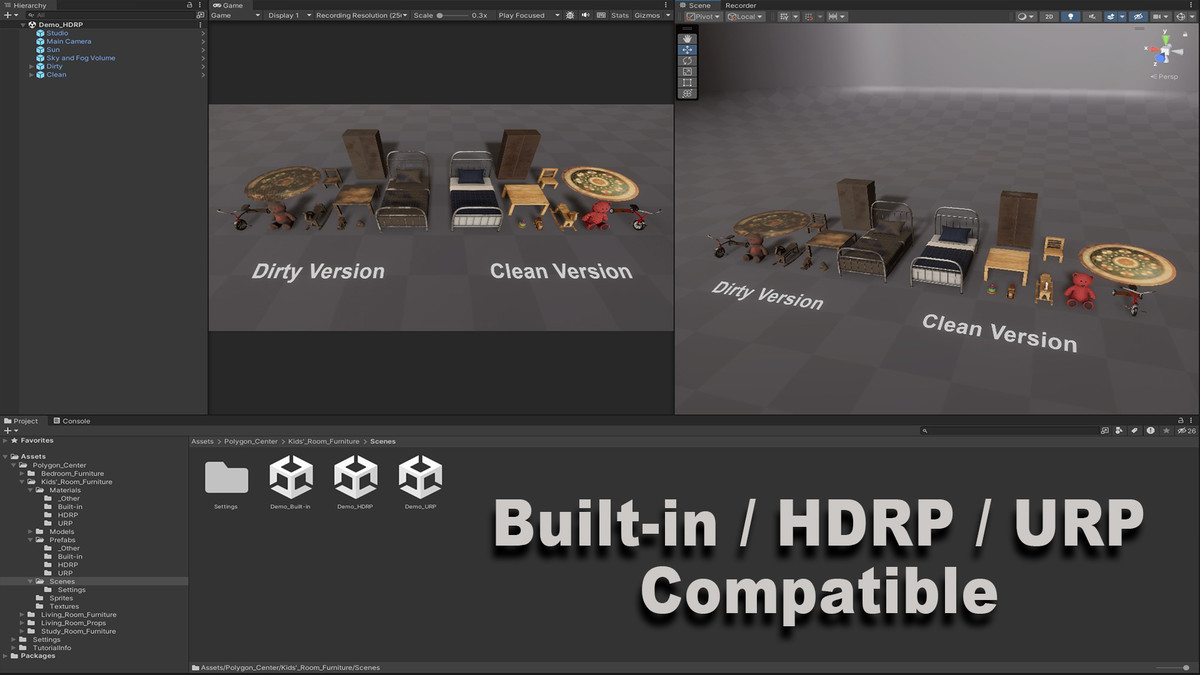The image size is (1200, 675).
Task: Click the Project search by label icon
Action: click(x=1134, y=431)
